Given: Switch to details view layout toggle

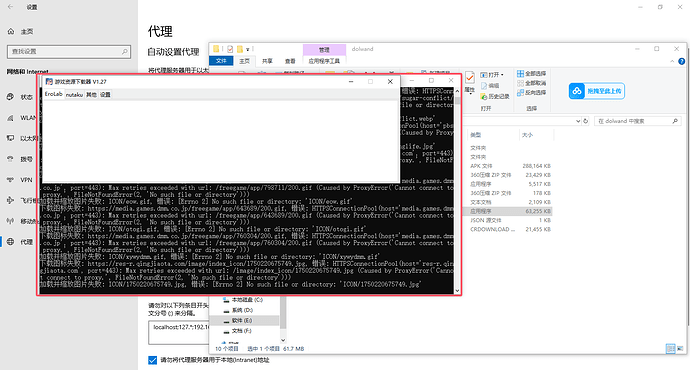Looking at the screenshot, I should pyautogui.click(x=670, y=349).
